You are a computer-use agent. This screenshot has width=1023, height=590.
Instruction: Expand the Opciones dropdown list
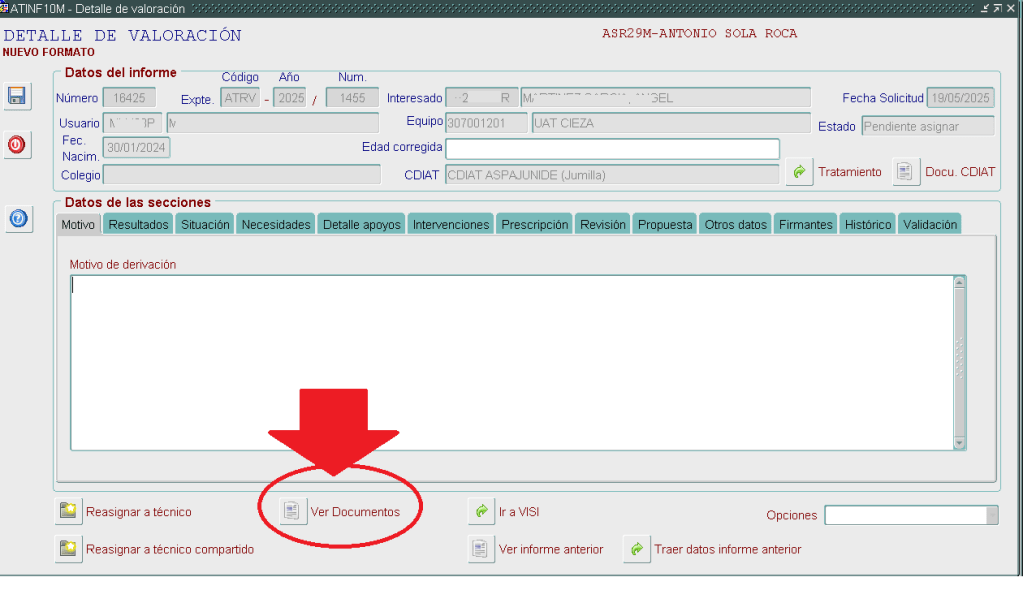tap(991, 515)
